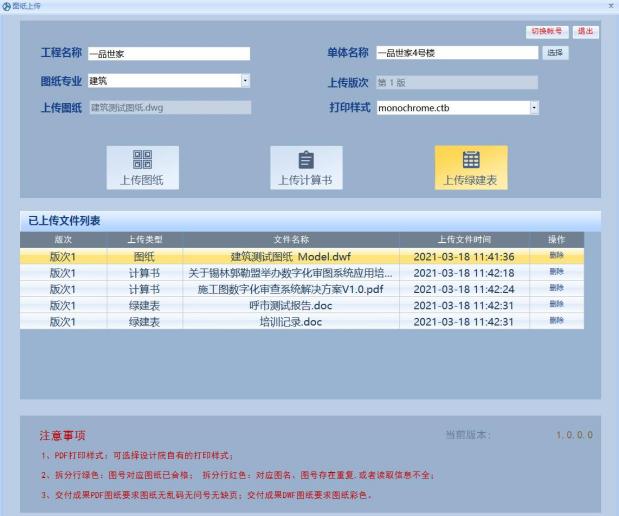Delete the 培训记录.doc entry
The image size is (619, 516).
point(556,321)
